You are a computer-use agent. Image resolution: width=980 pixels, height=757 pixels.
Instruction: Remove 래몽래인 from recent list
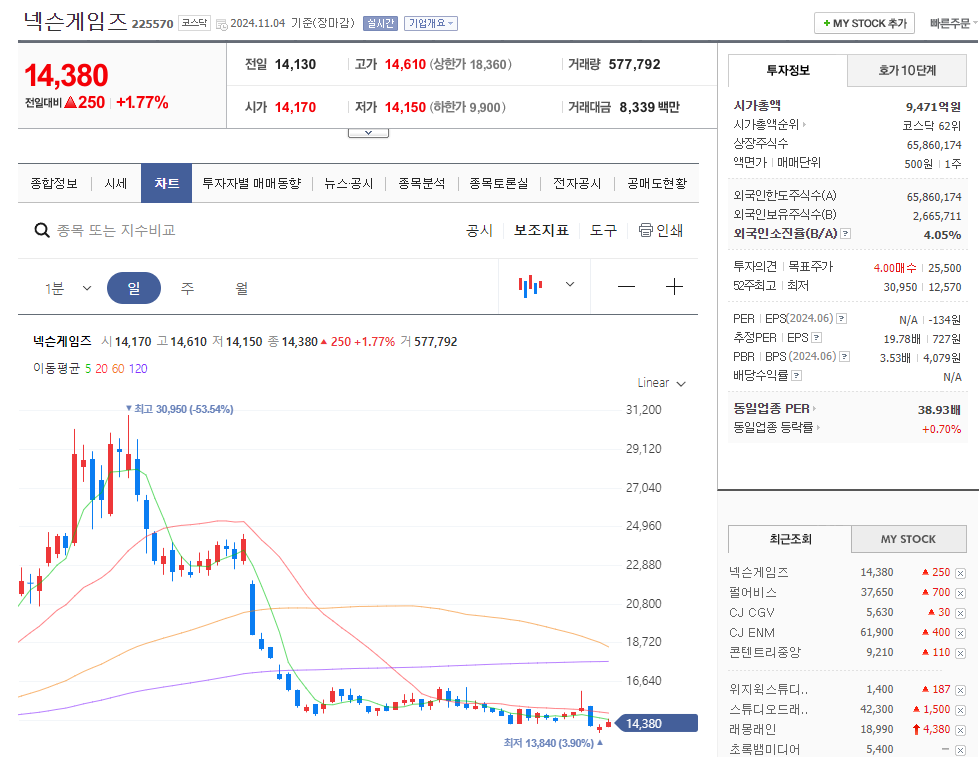point(961,730)
